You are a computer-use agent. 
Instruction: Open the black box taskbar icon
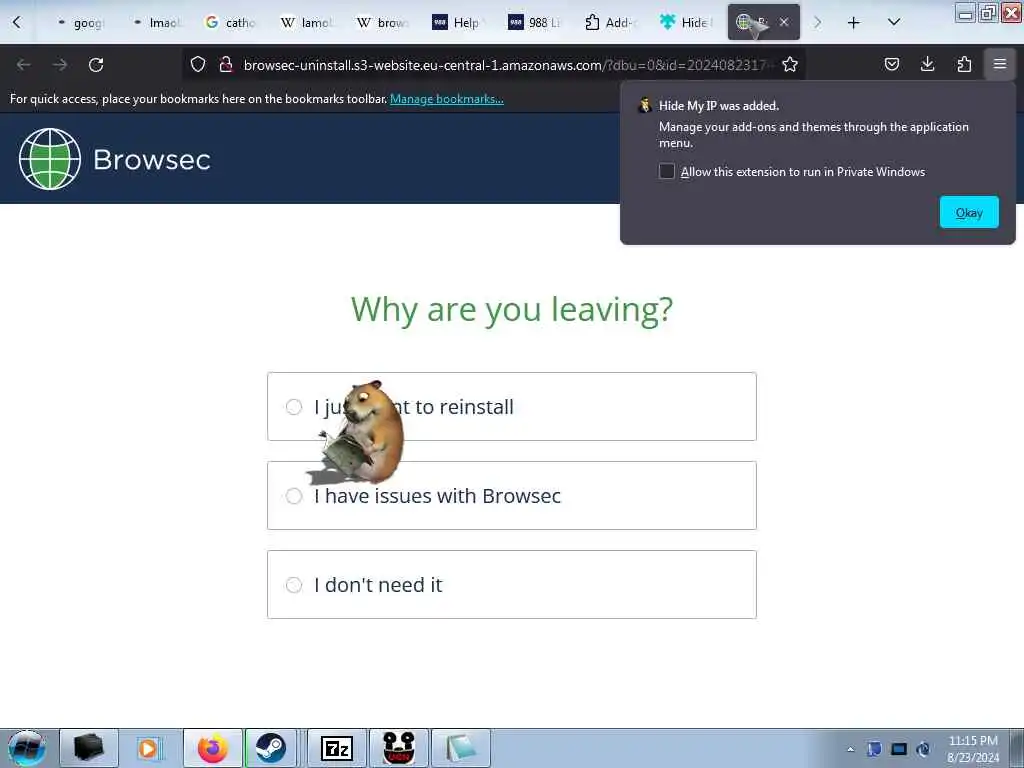click(x=89, y=748)
